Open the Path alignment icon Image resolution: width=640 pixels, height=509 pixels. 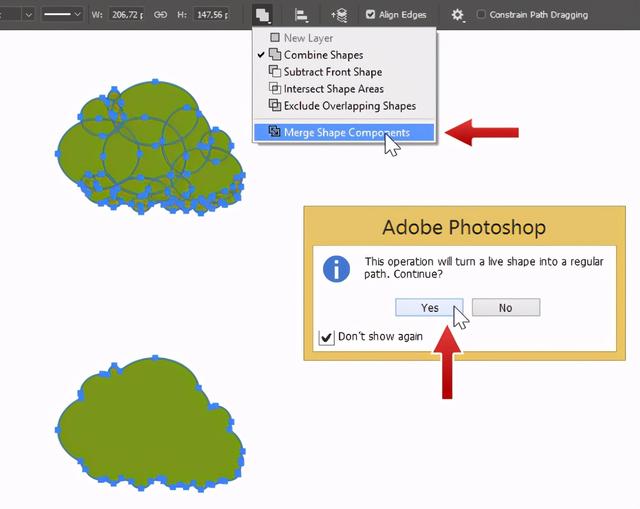coord(301,16)
